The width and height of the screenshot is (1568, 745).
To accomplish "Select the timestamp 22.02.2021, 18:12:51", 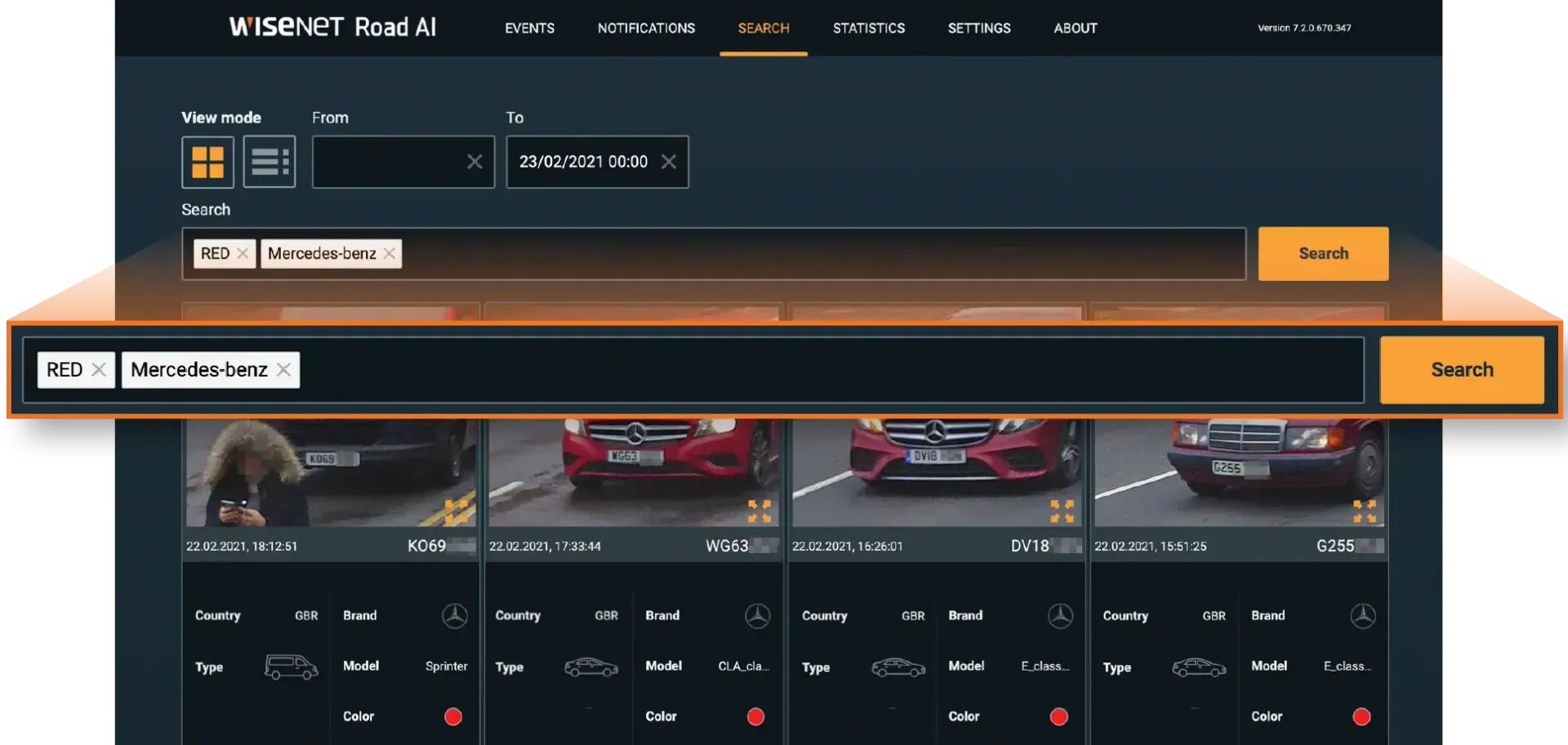I will coord(242,546).
